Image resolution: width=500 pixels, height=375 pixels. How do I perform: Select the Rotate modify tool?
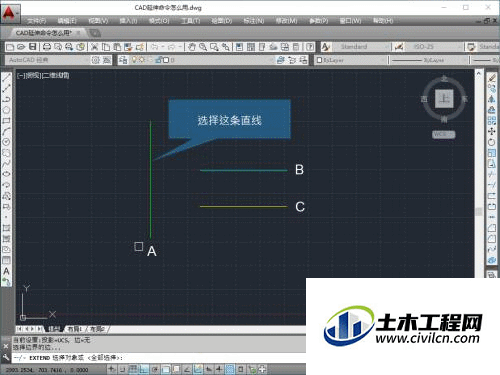point(492,142)
